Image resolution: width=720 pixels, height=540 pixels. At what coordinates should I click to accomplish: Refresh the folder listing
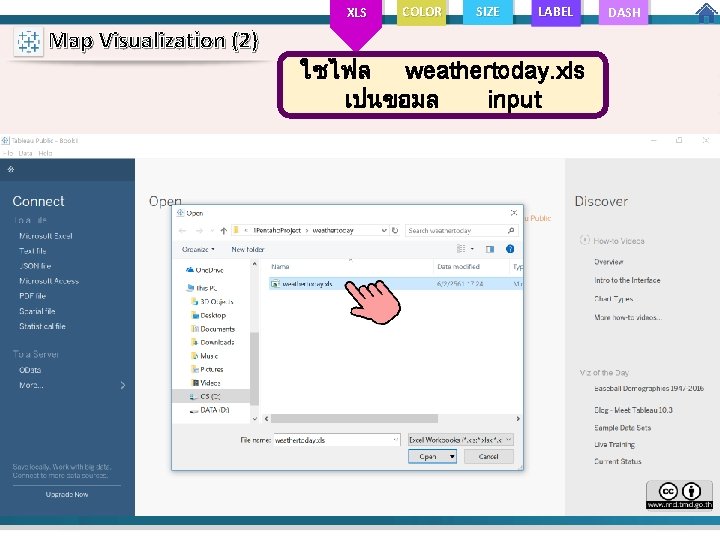point(395,231)
